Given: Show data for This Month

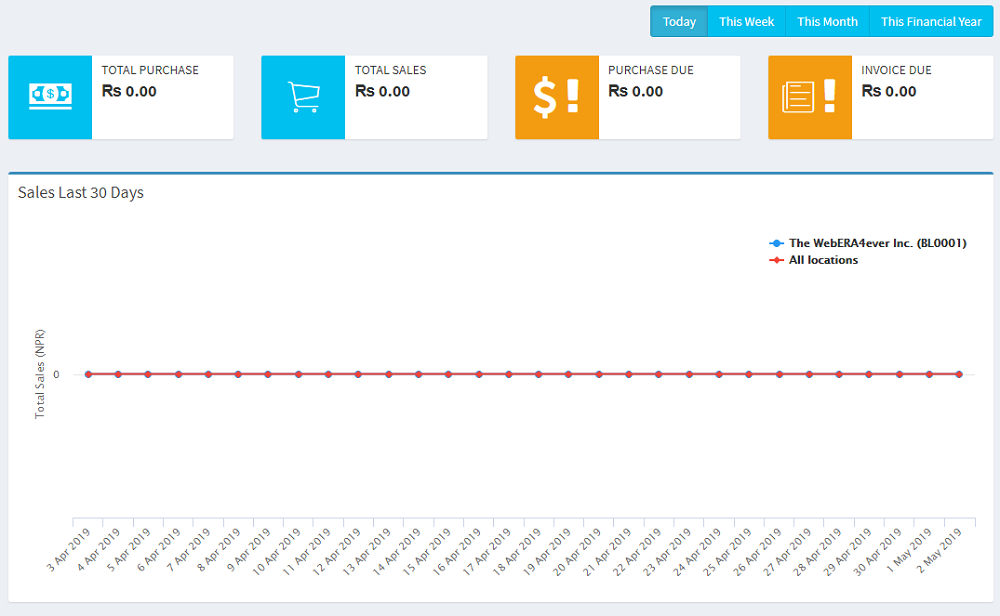Looking at the screenshot, I should tap(827, 22).
